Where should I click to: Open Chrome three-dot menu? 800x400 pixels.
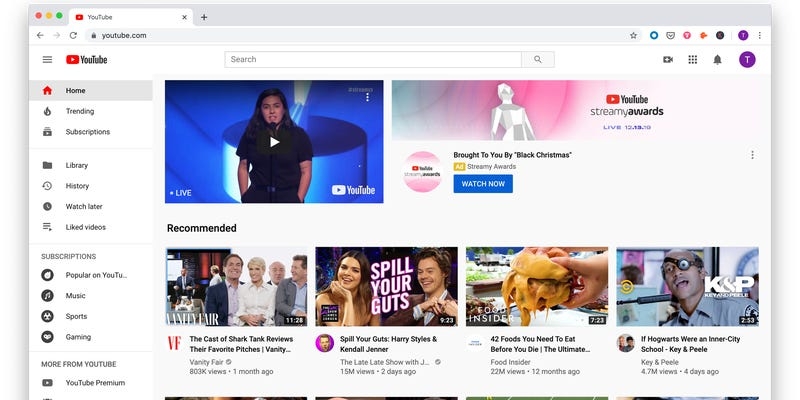pyautogui.click(x=760, y=35)
